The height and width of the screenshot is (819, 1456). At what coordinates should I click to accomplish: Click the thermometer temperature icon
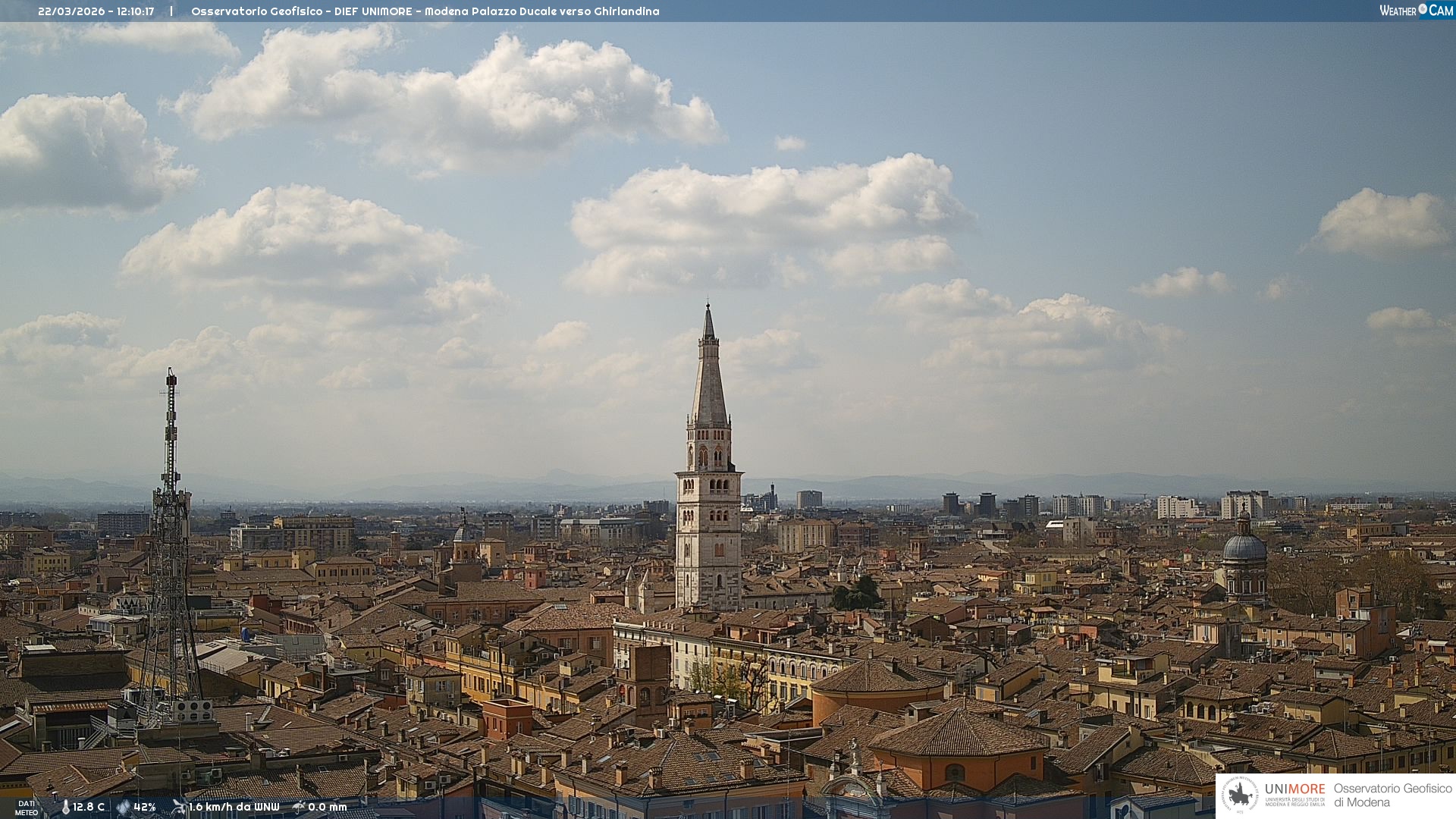pos(65,807)
